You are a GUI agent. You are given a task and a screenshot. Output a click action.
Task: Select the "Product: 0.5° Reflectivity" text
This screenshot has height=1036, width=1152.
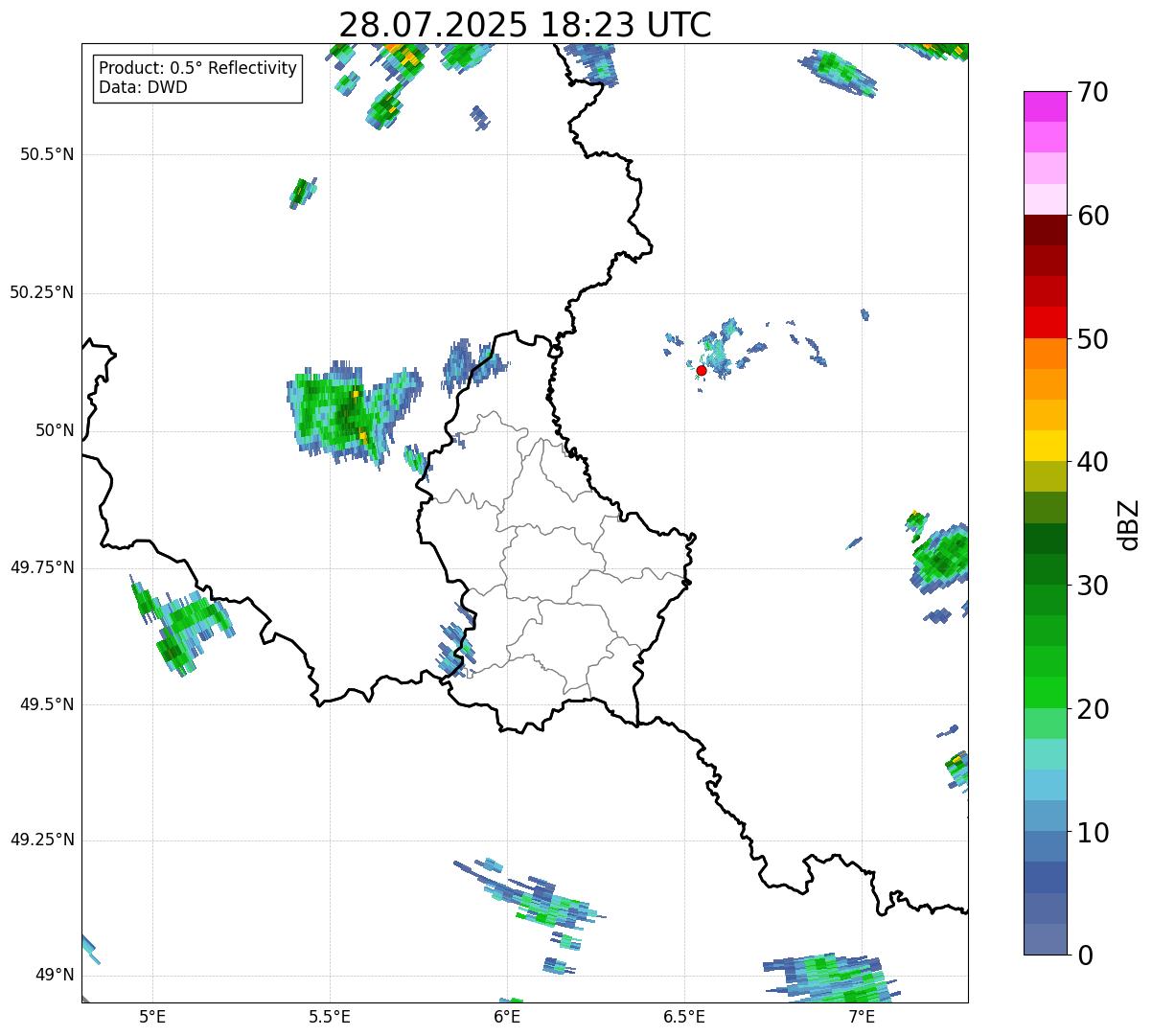tap(197, 69)
